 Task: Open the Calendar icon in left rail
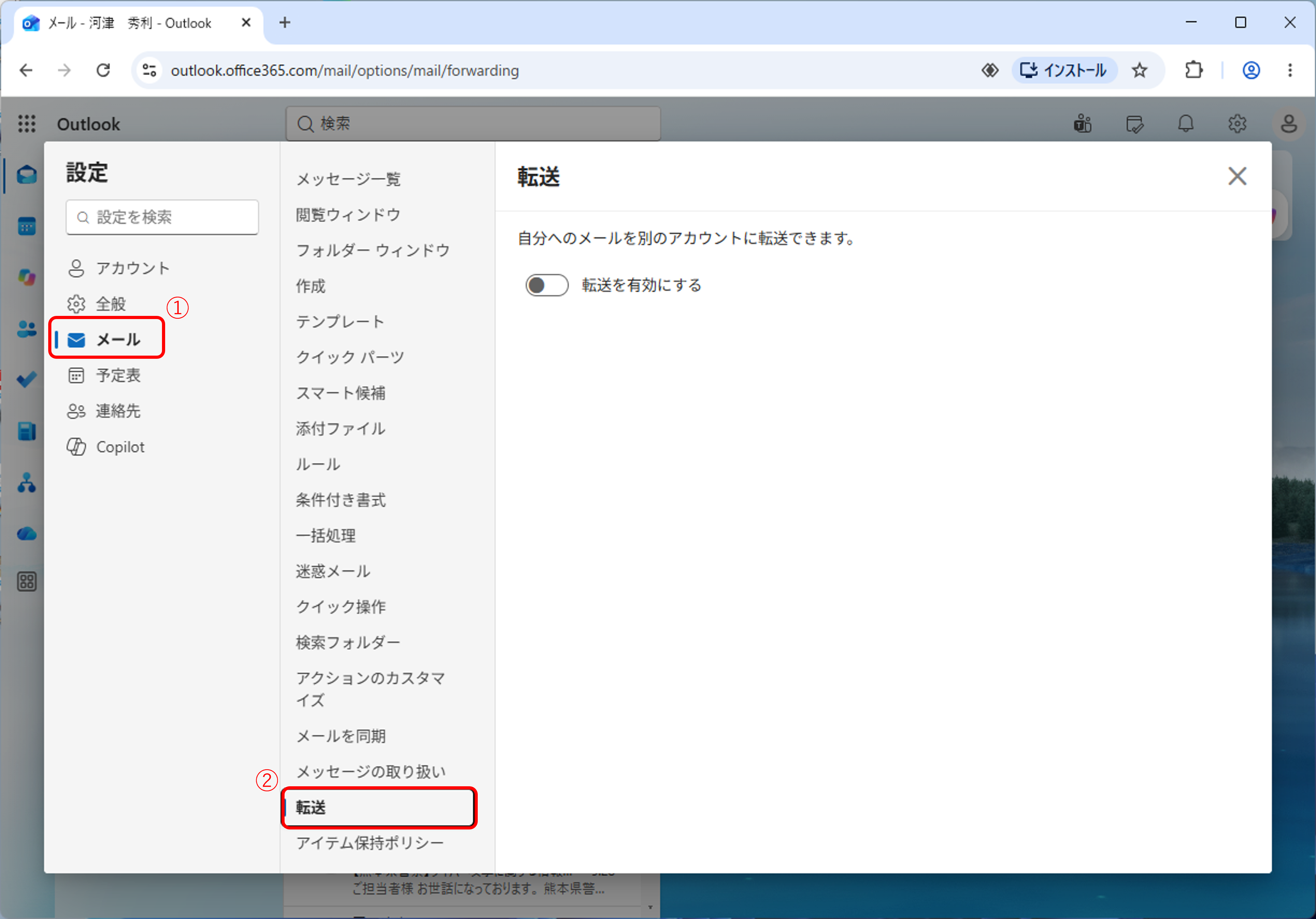[x=26, y=226]
